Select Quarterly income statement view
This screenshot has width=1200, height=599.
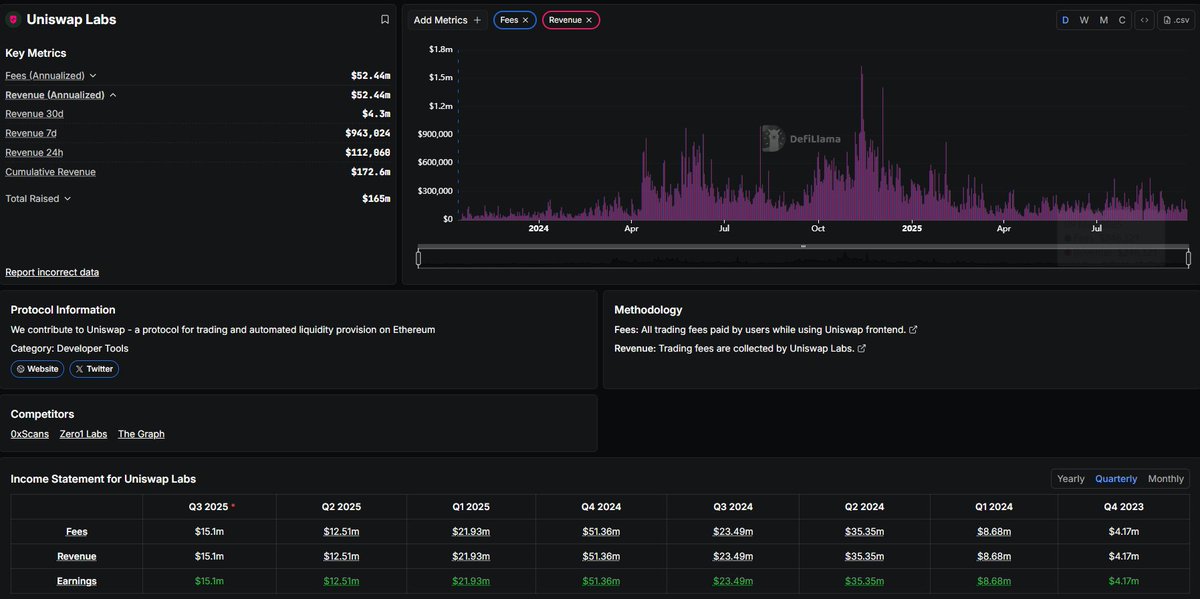tap(1116, 479)
